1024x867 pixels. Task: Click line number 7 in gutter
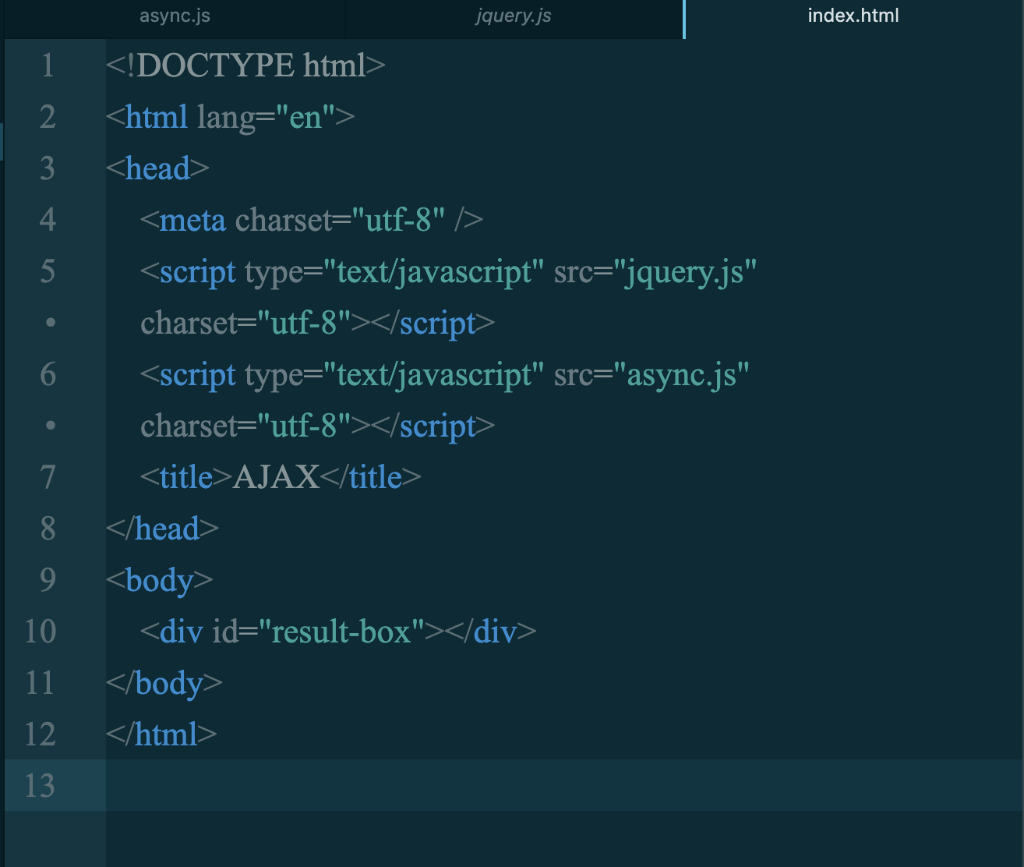(x=47, y=477)
